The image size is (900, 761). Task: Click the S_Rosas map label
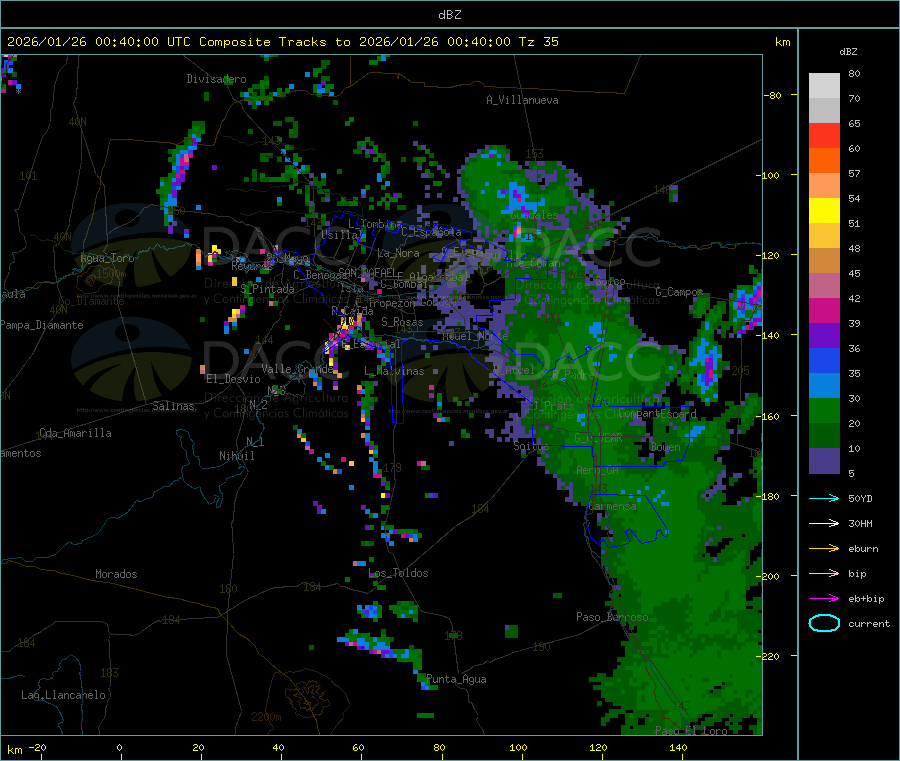(x=402, y=322)
